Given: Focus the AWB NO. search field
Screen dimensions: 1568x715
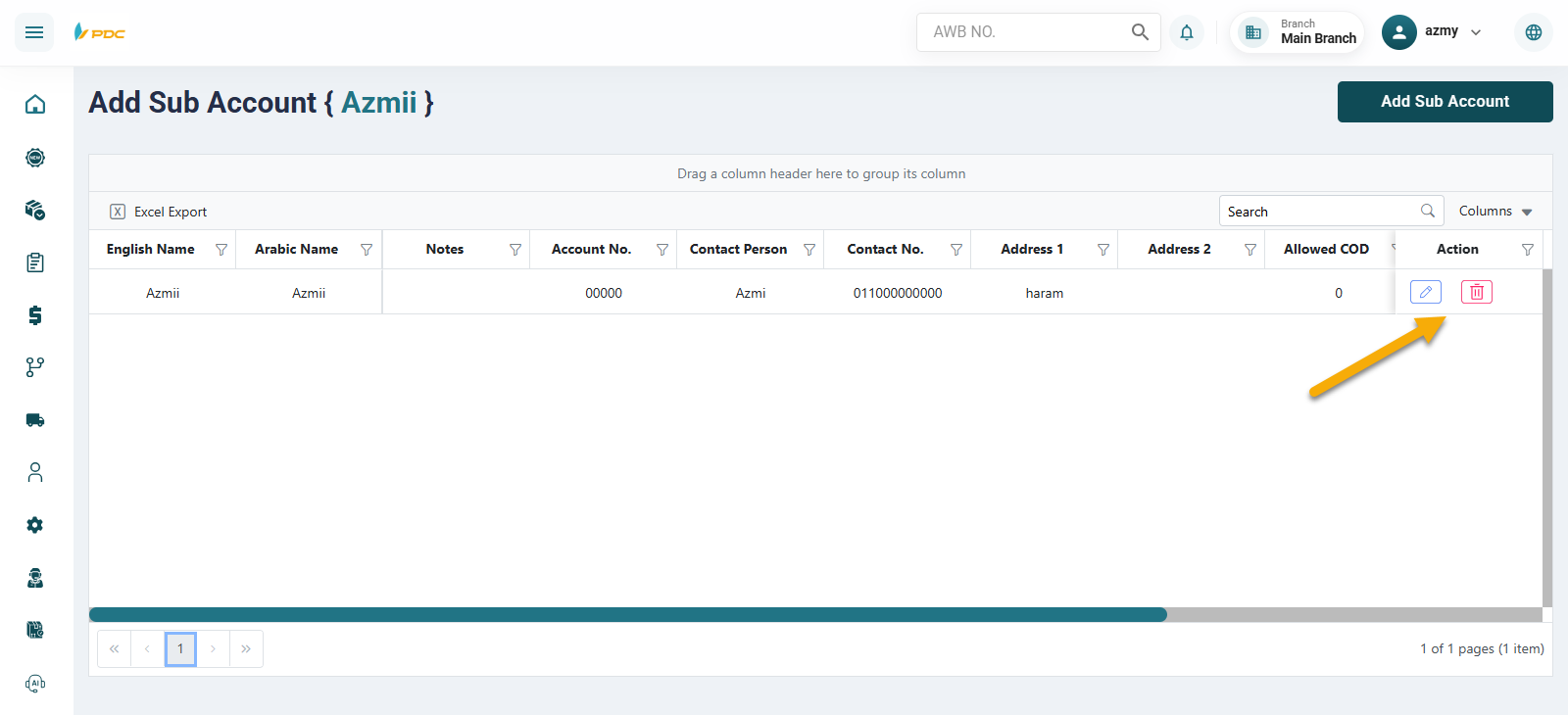Looking at the screenshot, I should (1024, 32).
